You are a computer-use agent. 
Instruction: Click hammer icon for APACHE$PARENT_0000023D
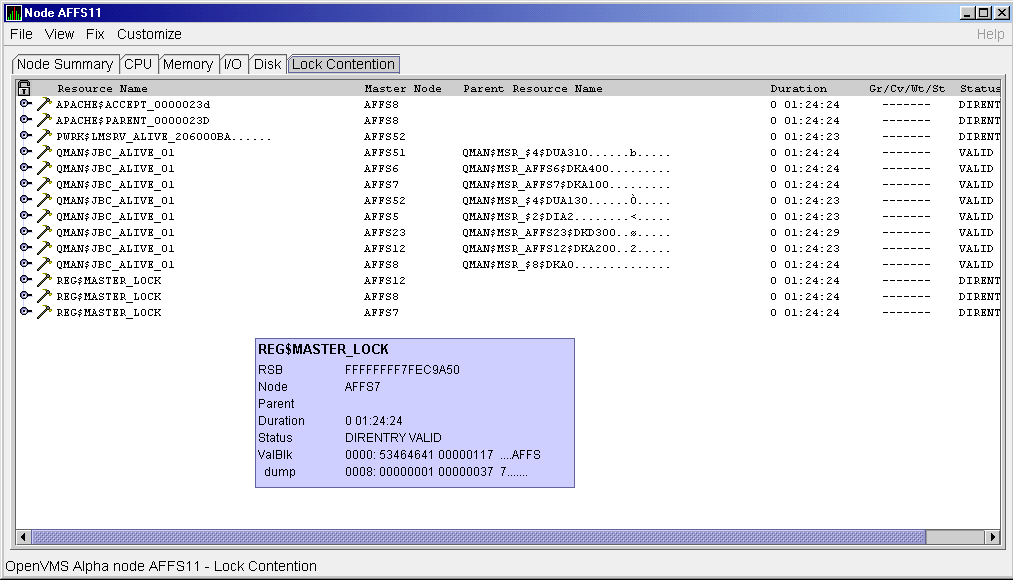44,120
